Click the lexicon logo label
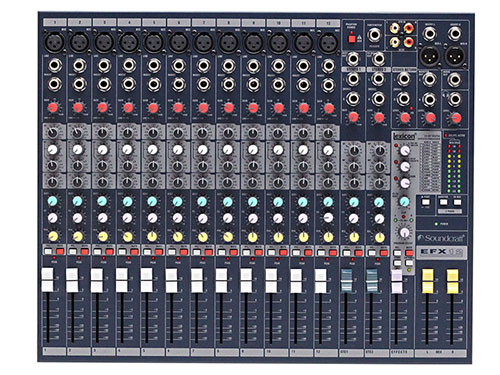This screenshot has height=375, width=500. click(404, 136)
